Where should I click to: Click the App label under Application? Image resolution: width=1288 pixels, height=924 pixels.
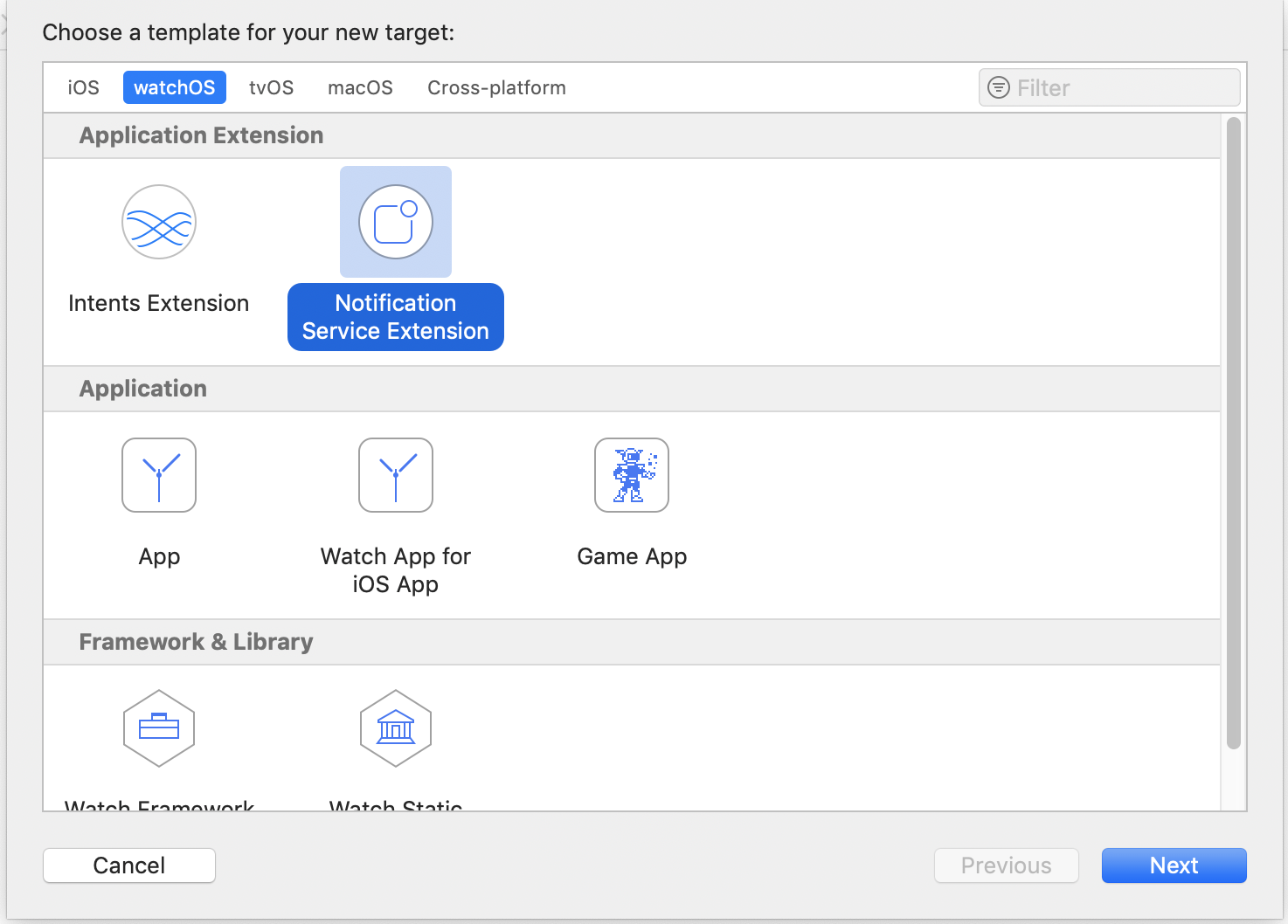tap(159, 557)
